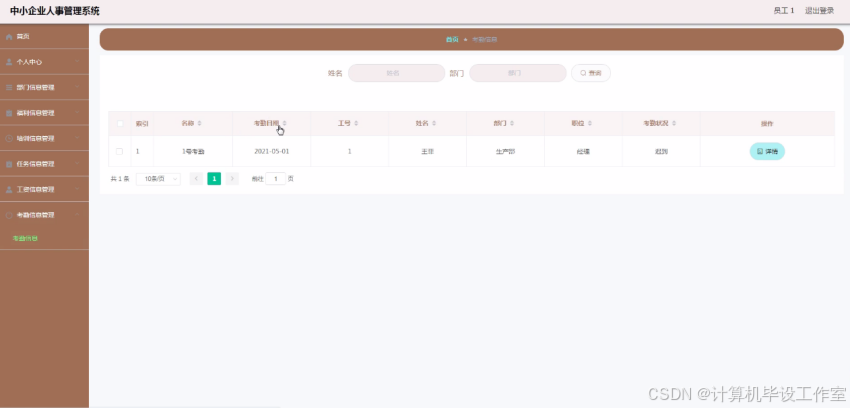The height and width of the screenshot is (409, 850).
Task: Tick the checkbox for row 1号考勤
Action: (120, 151)
